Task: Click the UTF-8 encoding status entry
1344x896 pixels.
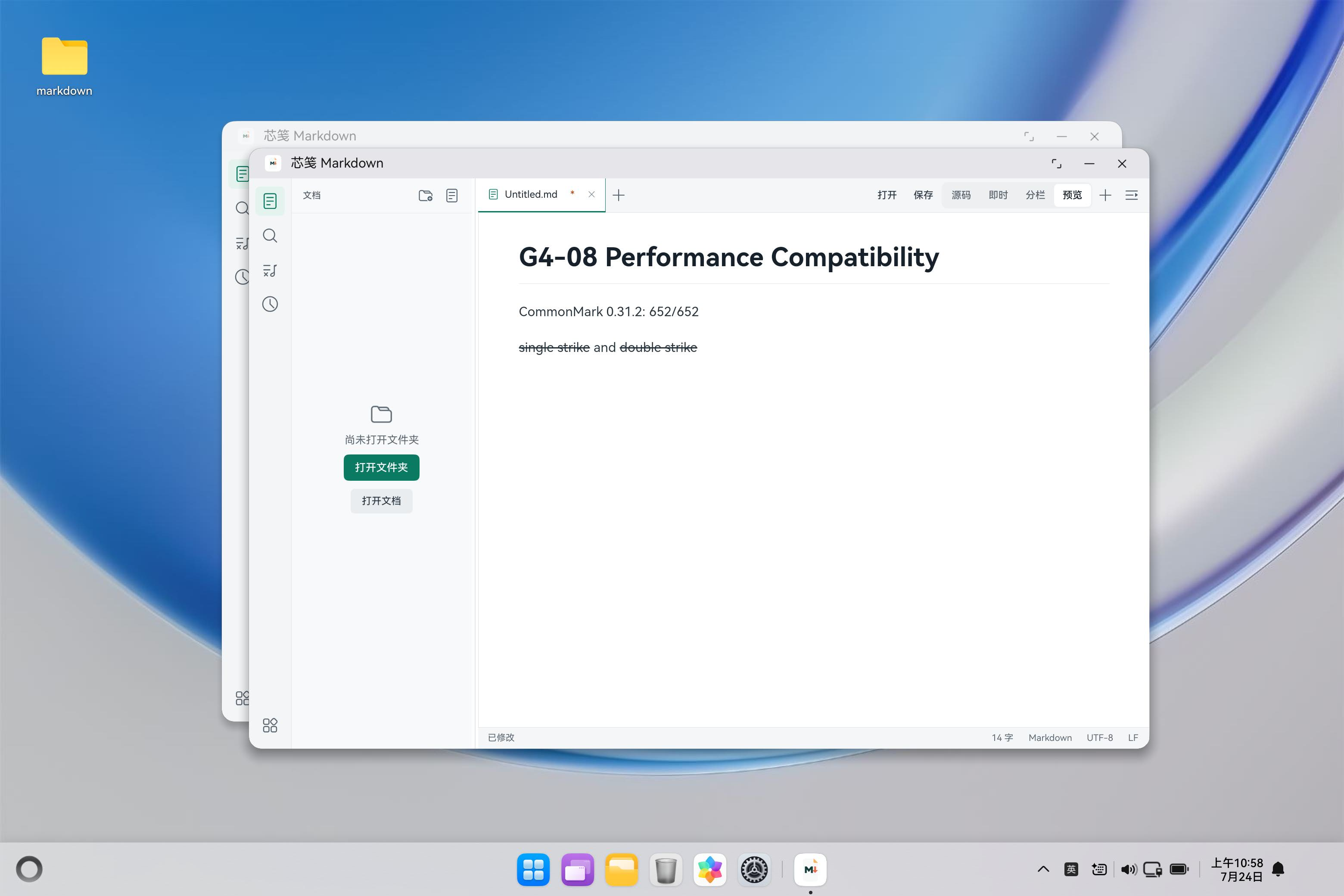Action: [x=1099, y=738]
